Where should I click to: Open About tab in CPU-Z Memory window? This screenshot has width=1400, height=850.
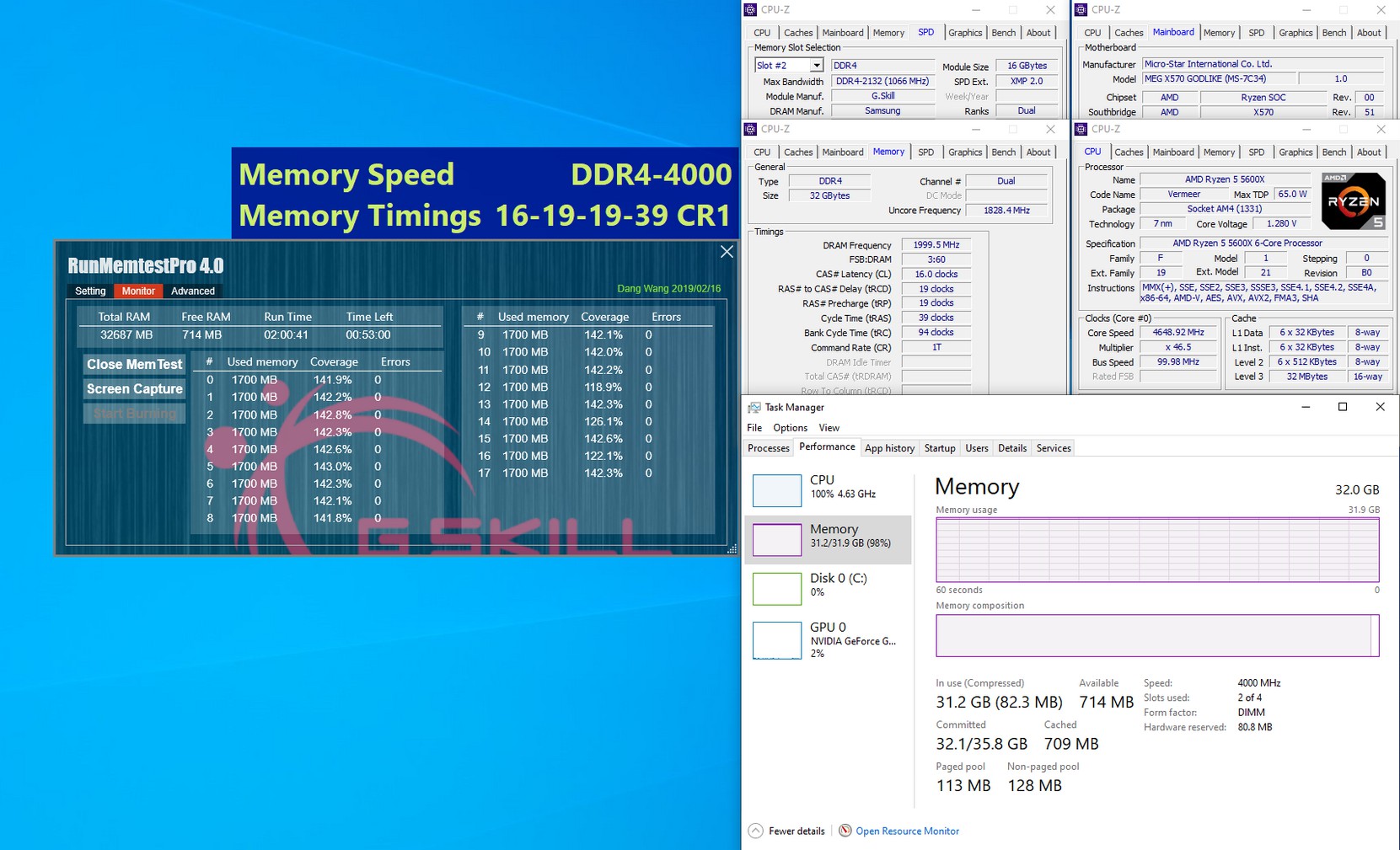[x=1038, y=152]
